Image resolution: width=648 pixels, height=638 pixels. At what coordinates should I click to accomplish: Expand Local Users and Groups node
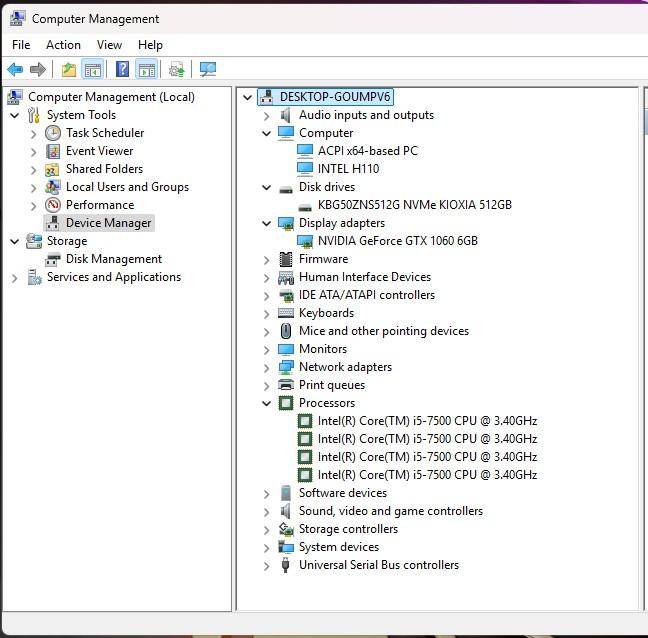click(x=33, y=188)
